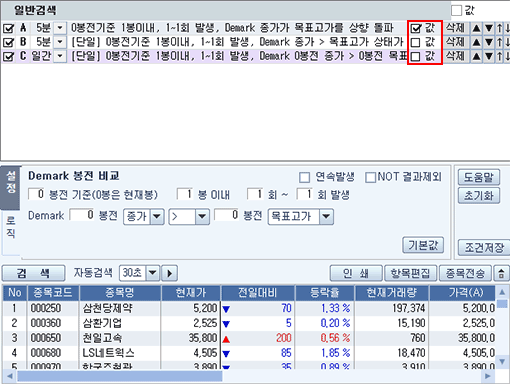
Task: Sort by 가격(A) column header
Action: click(463, 293)
